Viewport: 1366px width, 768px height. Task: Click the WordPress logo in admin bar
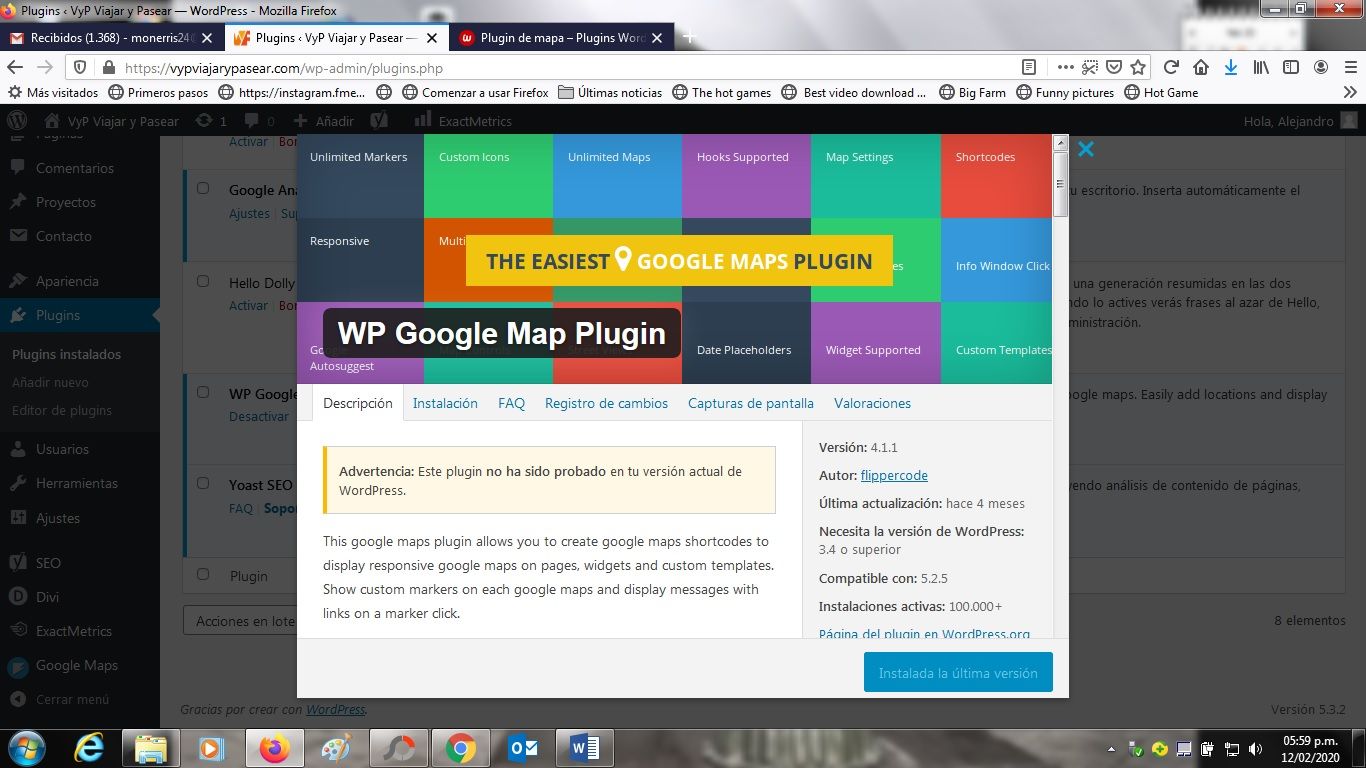17,120
